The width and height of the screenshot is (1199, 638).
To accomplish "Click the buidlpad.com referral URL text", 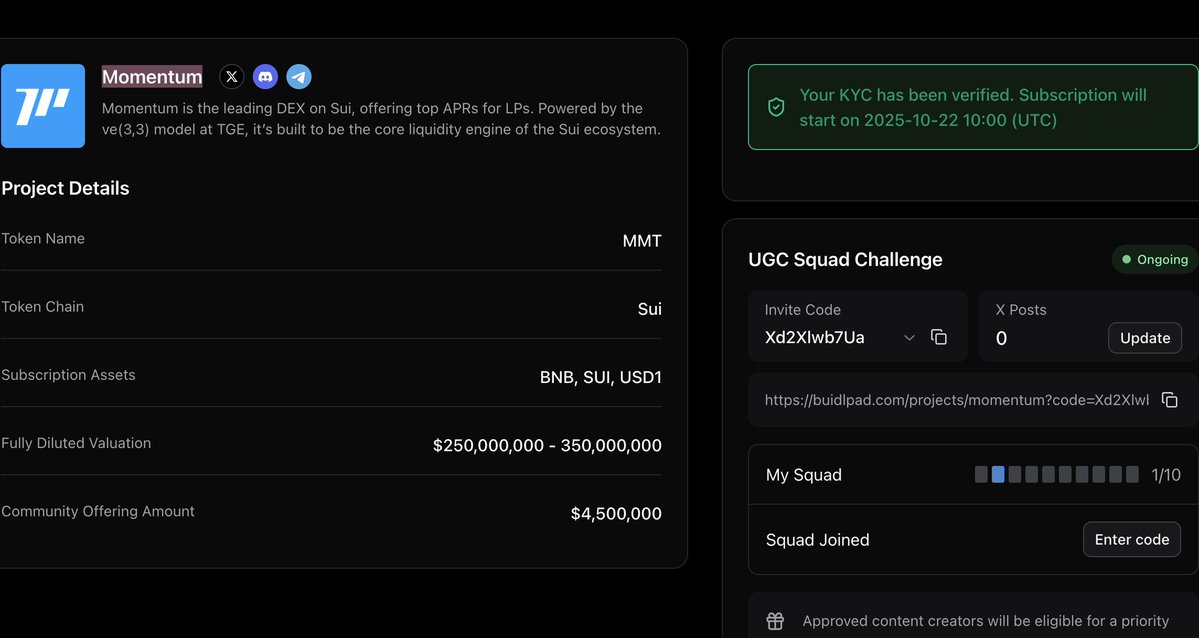I will [956, 400].
